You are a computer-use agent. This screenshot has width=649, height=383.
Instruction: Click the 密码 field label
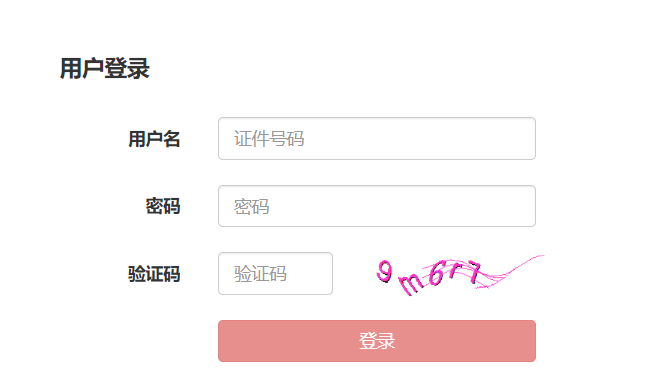pyautogui.click(x=163, y=206)
